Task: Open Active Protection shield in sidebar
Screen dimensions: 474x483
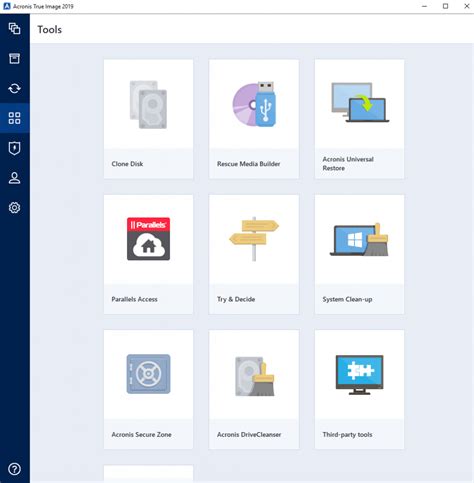Action: [x=14, y=148]
